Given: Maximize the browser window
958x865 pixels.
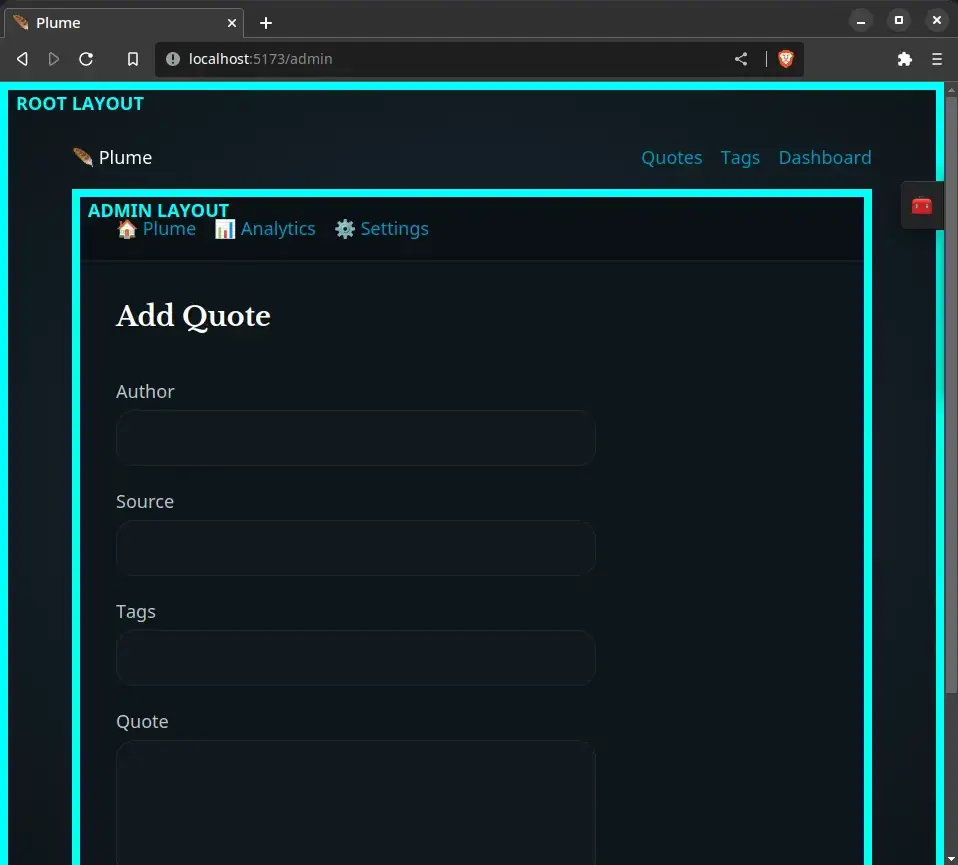Looking at the screenshot, I should (x=899, y=20).
